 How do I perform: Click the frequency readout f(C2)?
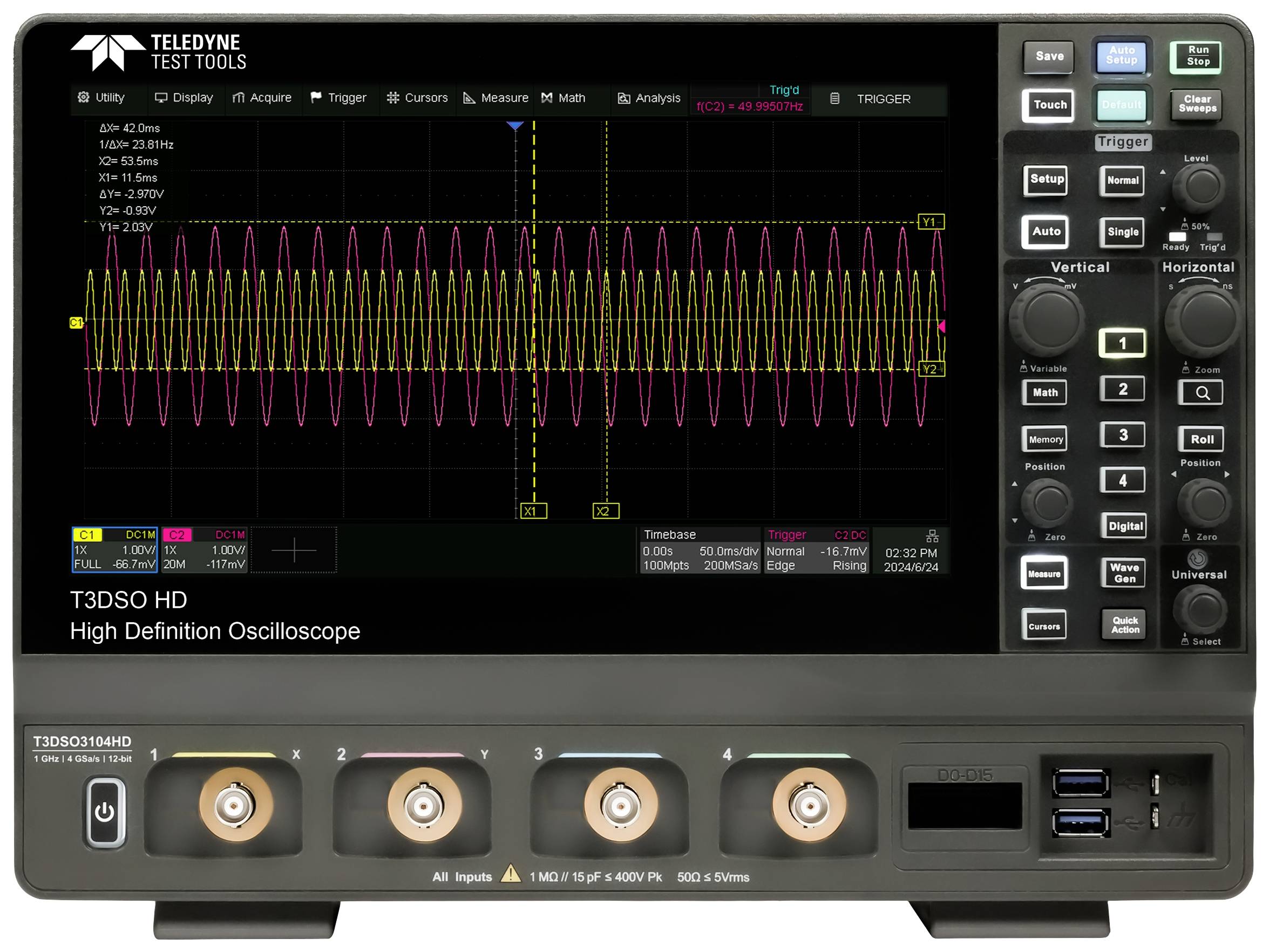[750, 106]
